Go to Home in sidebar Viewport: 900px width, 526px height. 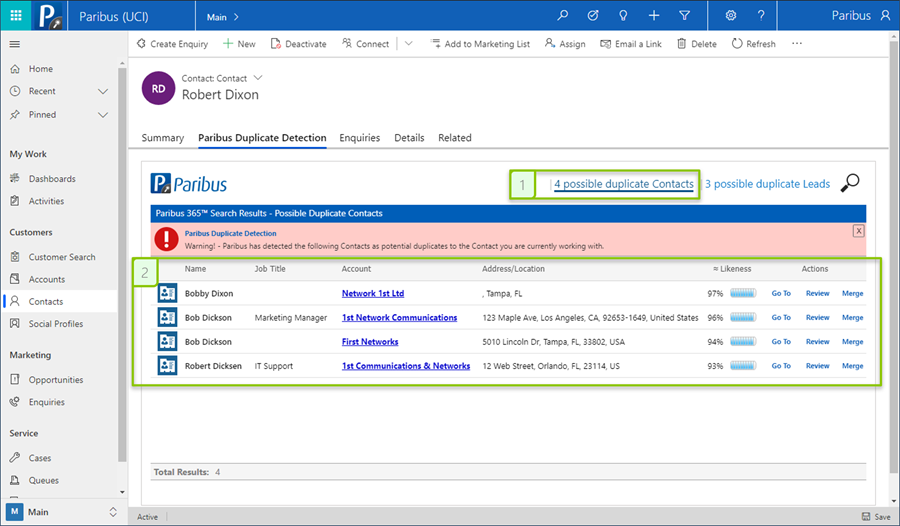point(41,69)
